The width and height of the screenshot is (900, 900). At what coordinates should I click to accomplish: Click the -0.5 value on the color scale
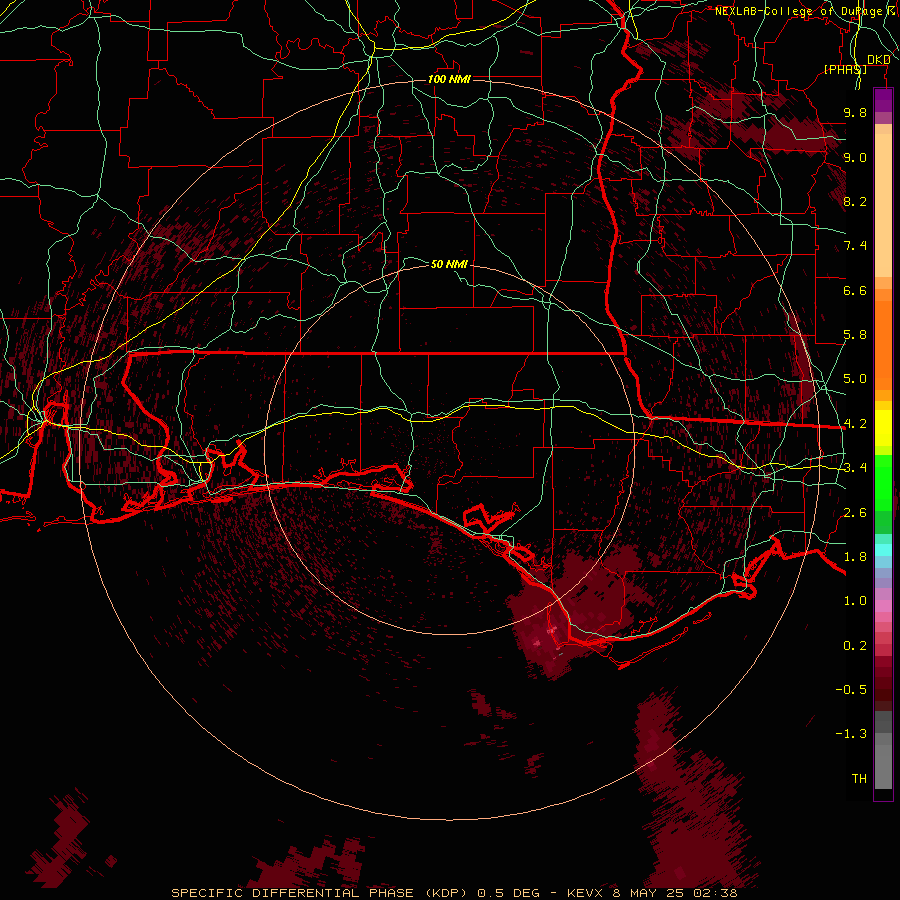pyautogui.click(x=851, y=690)
